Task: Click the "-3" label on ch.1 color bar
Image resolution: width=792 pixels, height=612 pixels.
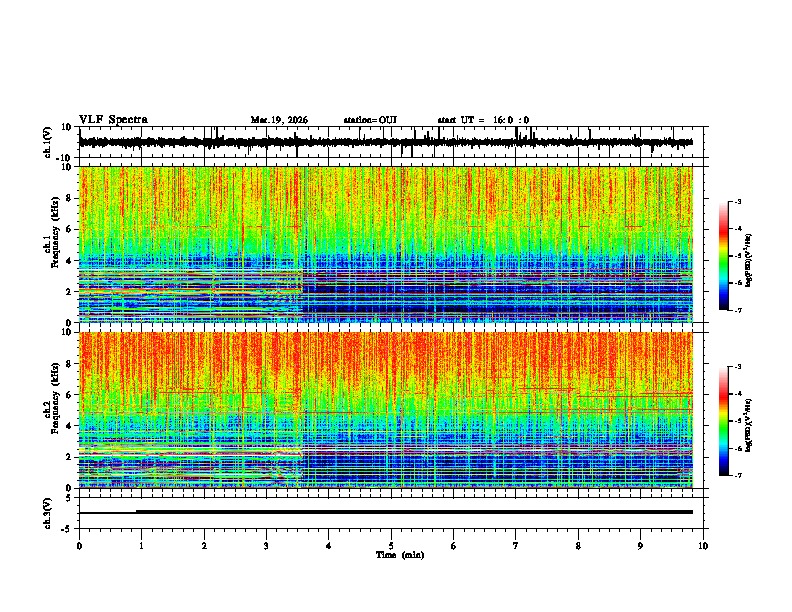Action: click(738, 201)
